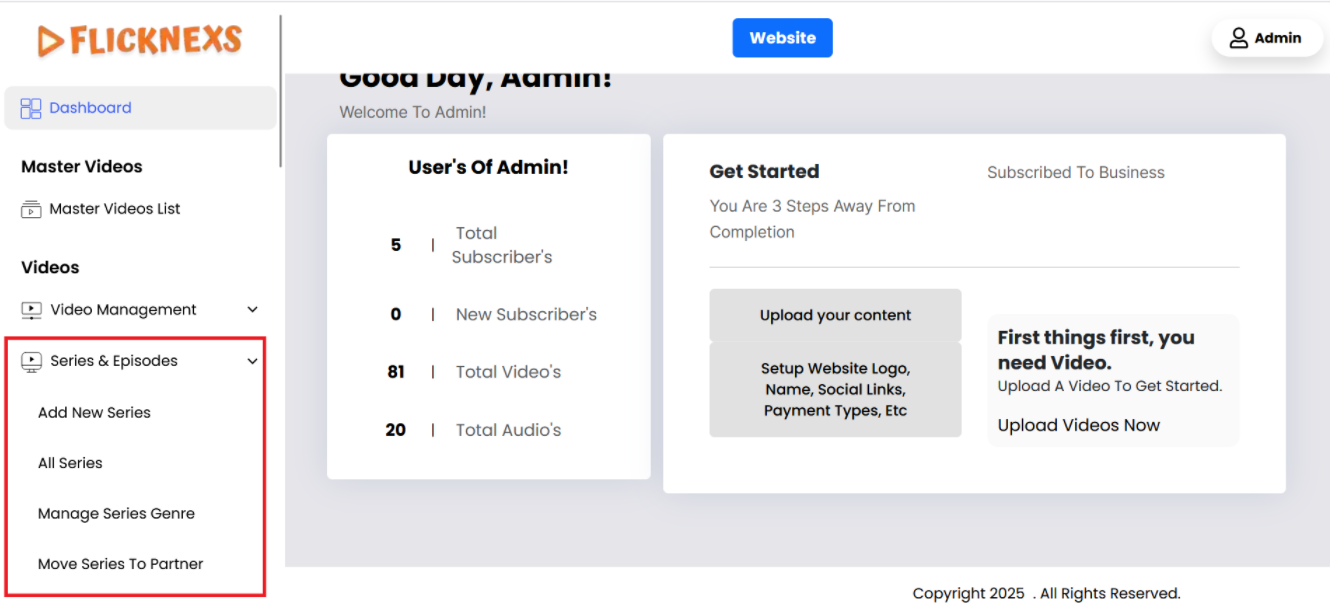
Task: Click Setup Website Logo, Name button
Action: coord(835,390)
